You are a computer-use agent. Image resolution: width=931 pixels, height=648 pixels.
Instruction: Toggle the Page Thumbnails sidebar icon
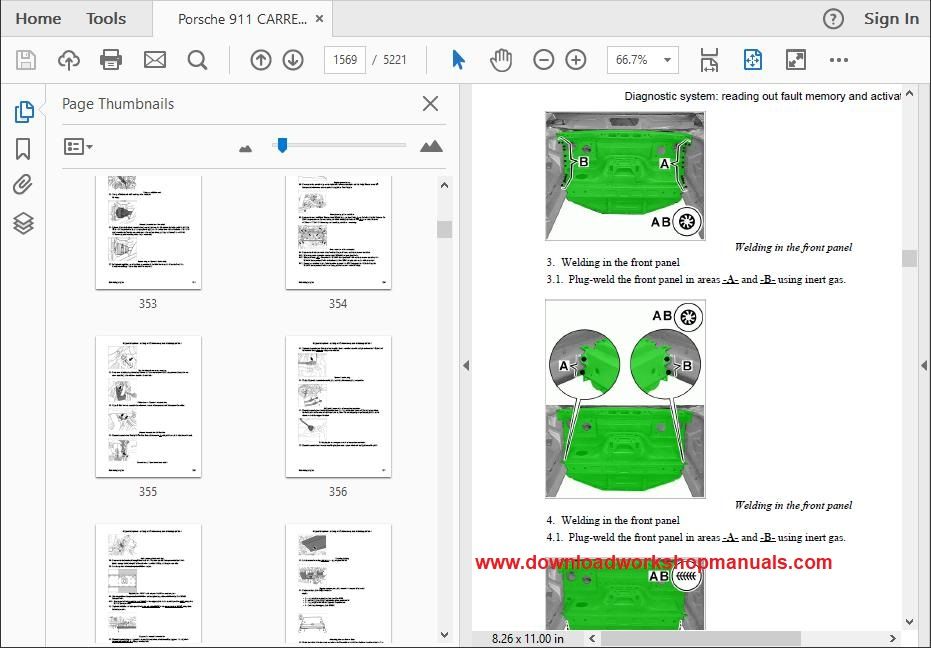pos(24,112)
